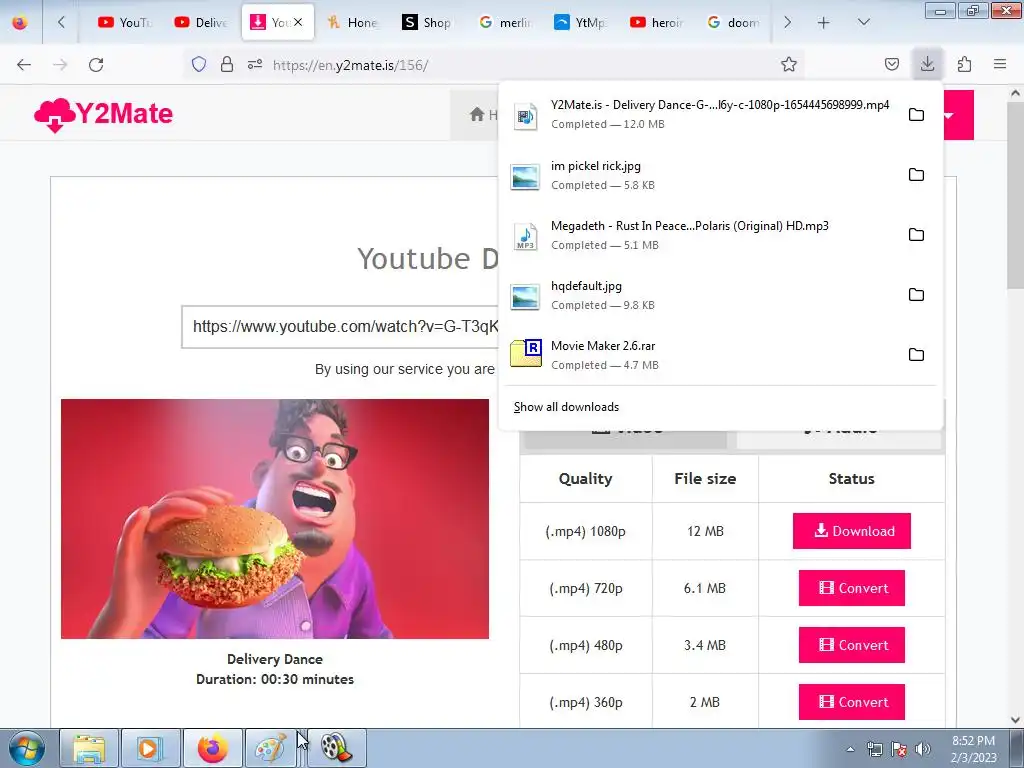The width and height of the screenshot is (1024, 768).
Task: Show Movie Maker 2.6.rar in folder
Action: 916,355
